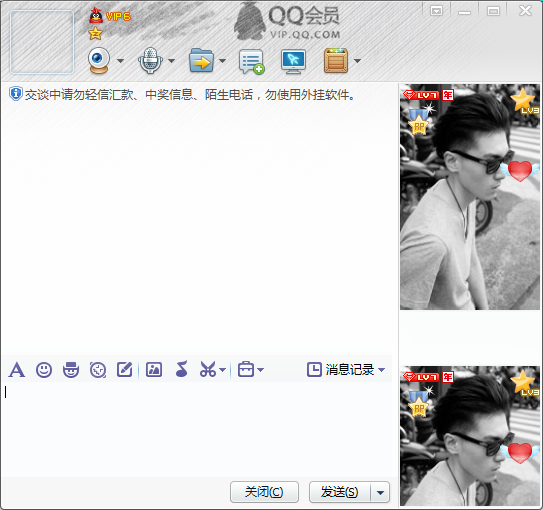Click winged red heart on bottom photo
Image resolution: width=543 pixels, height=510 pixels.
(x=519, y=453)
